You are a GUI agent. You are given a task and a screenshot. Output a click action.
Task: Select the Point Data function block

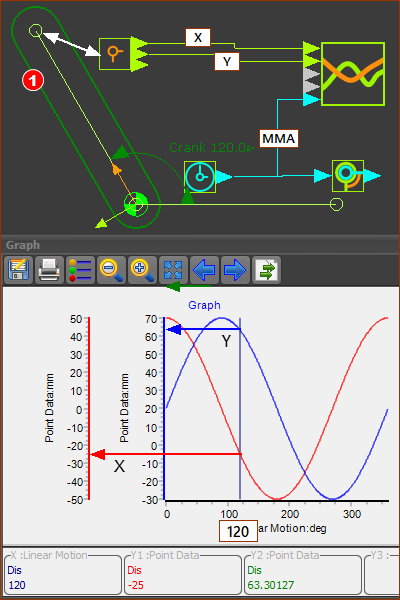pyautogui.click(x=115, y=54)
